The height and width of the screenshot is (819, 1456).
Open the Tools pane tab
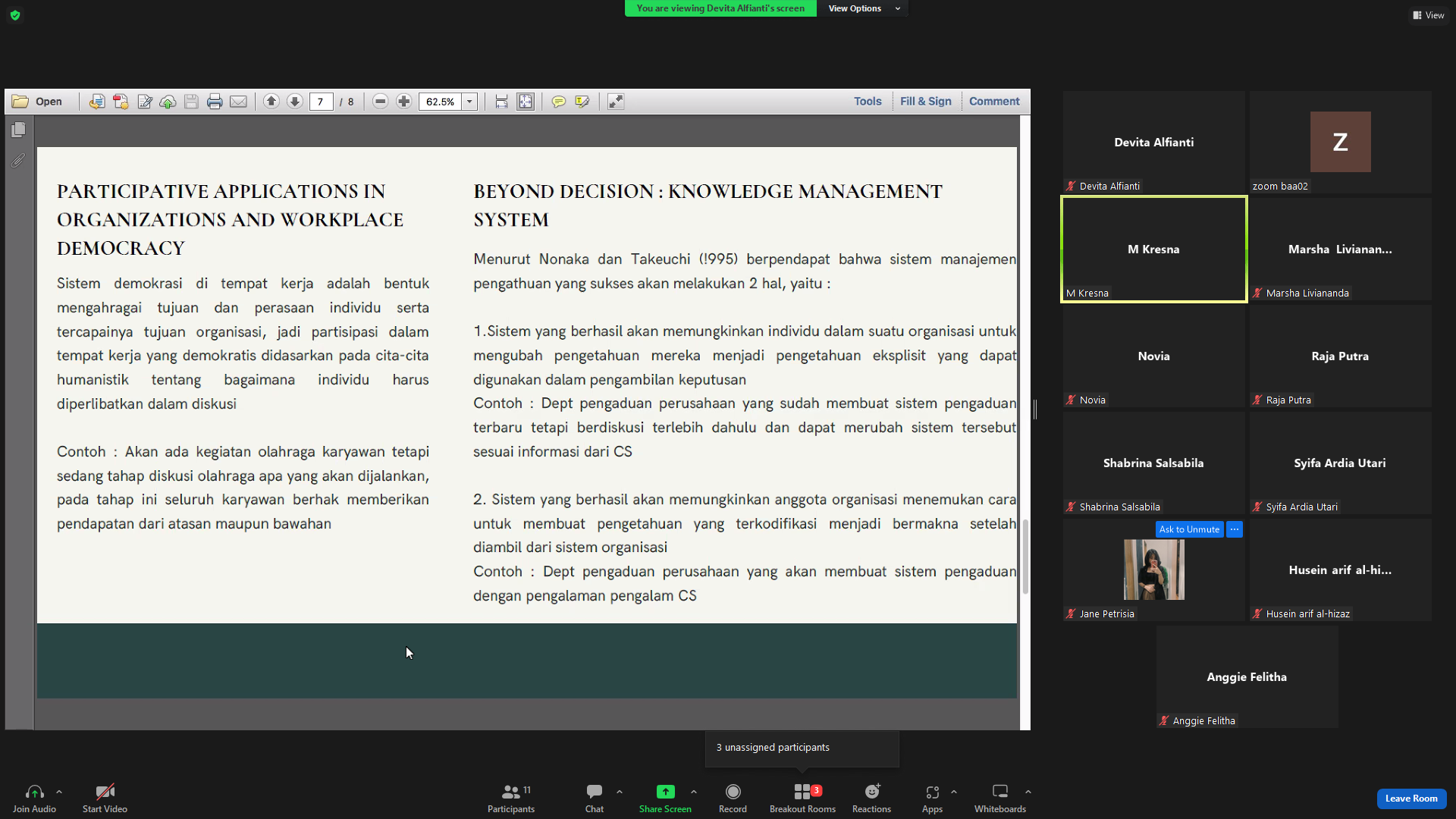(868, 102)
